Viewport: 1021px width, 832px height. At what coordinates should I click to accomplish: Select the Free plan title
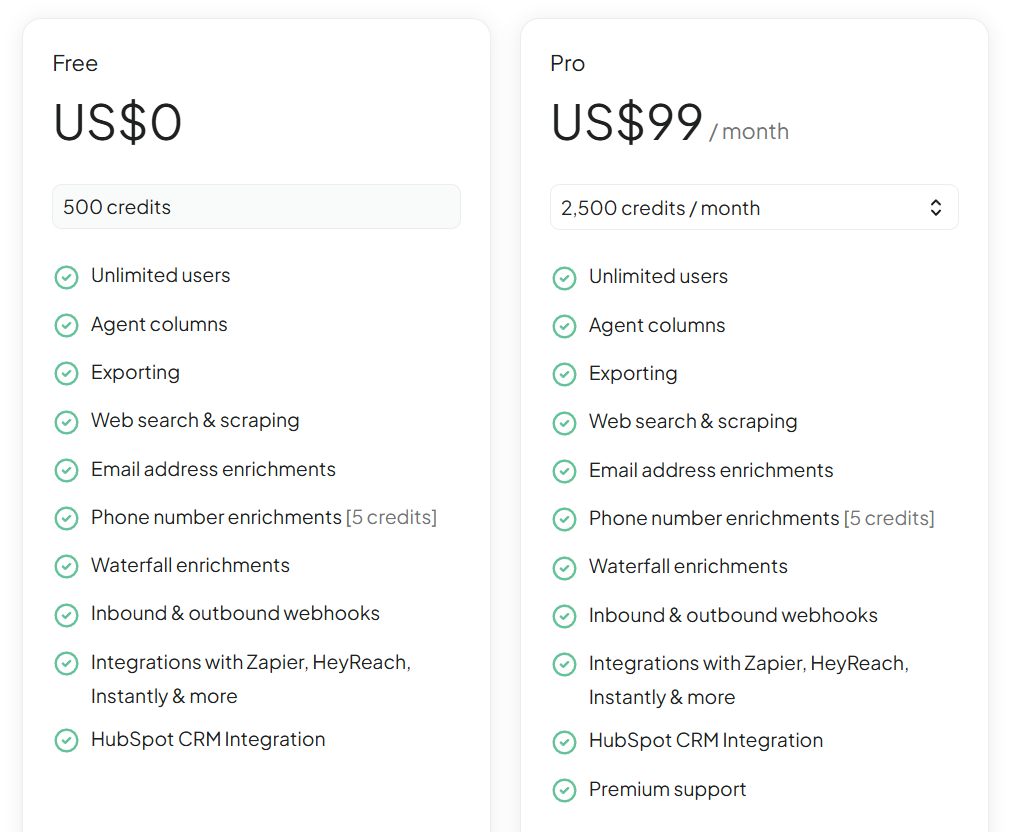click(75, 63)
